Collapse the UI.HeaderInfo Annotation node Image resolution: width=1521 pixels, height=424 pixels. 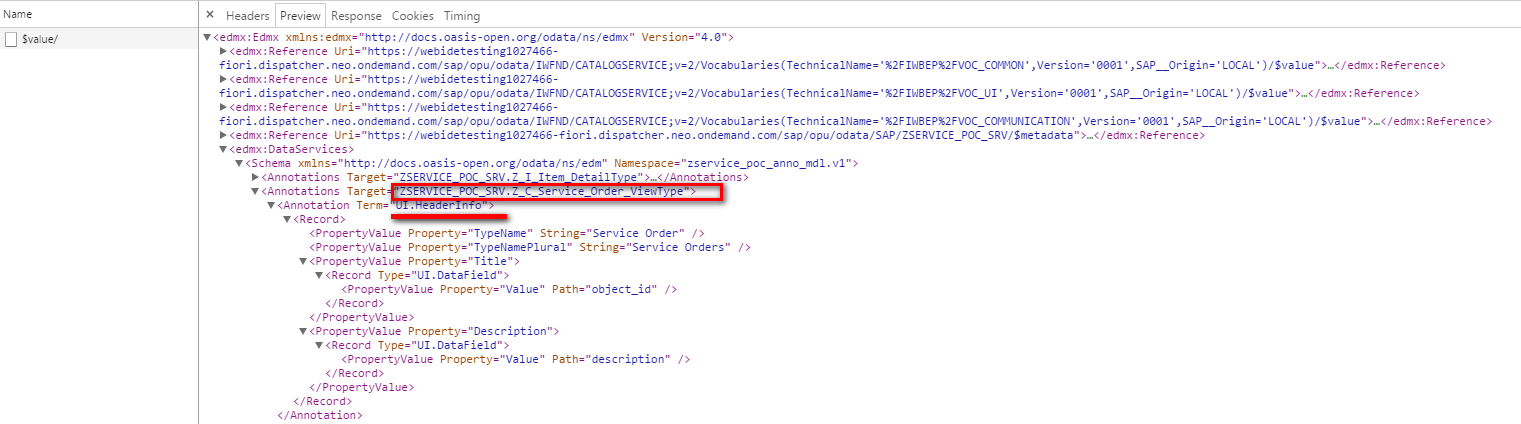272,205
